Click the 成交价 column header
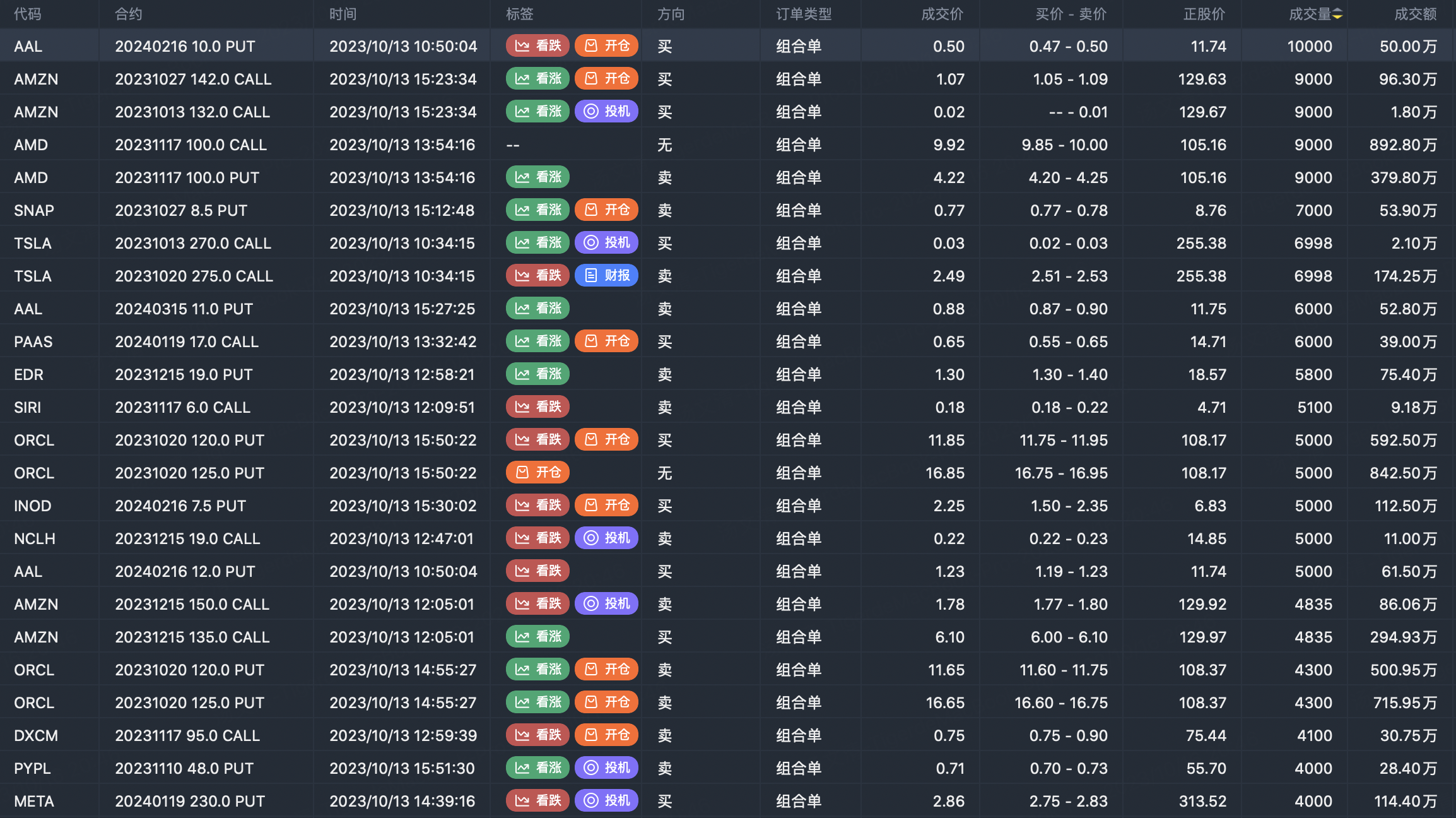Screen dimensions: 1456x818 [x=942, y=14]
